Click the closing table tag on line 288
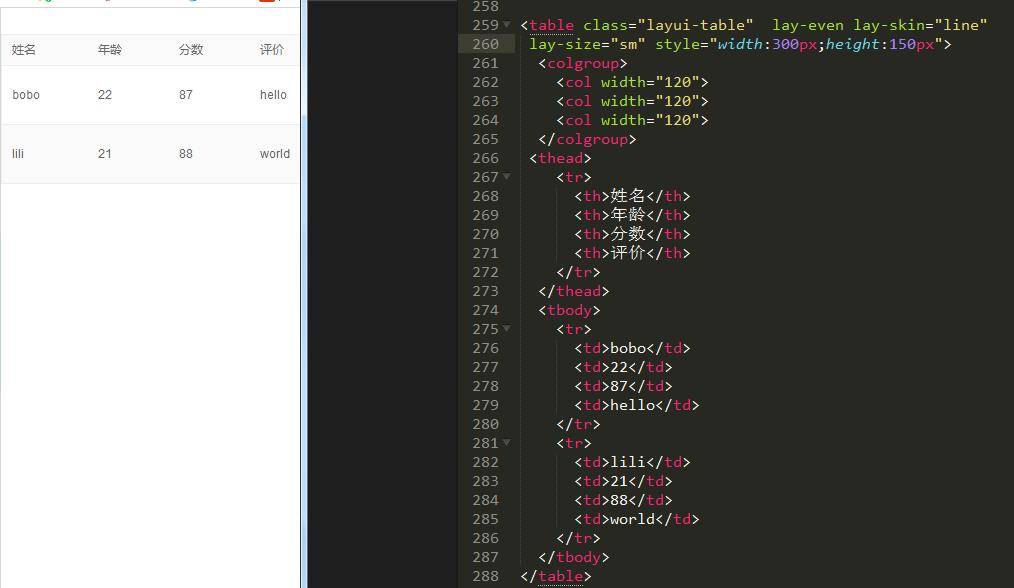The height and width of the screenshot is (588, 1014). pos(556,576)
